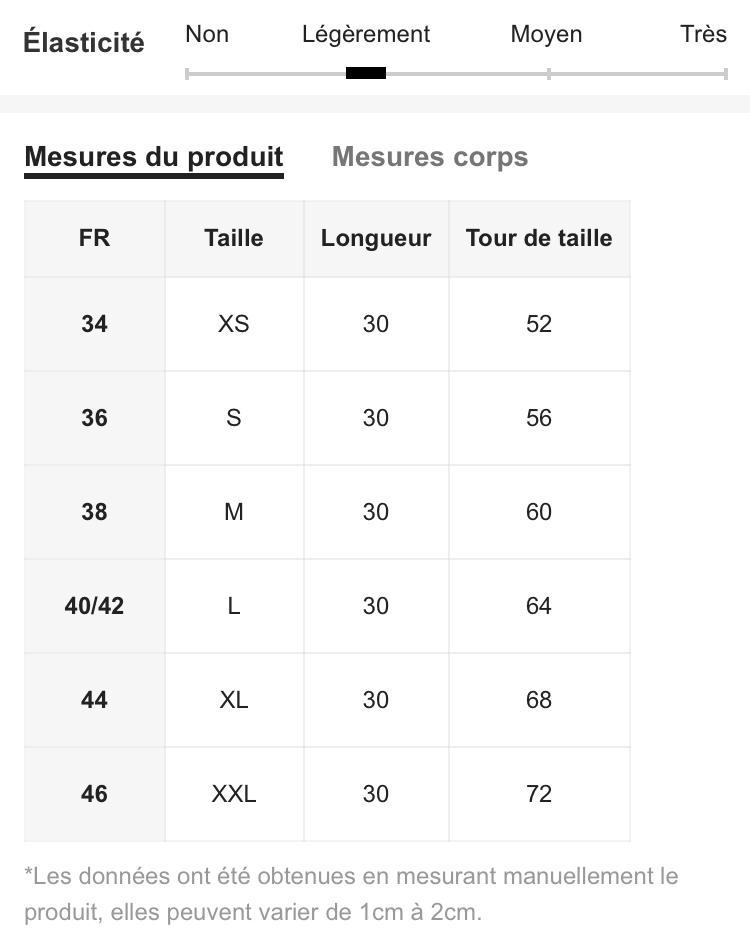Viewport: 750px width, 947px height.
Task: Click the Légèrement elasticity label
Action: coord(366,34)
